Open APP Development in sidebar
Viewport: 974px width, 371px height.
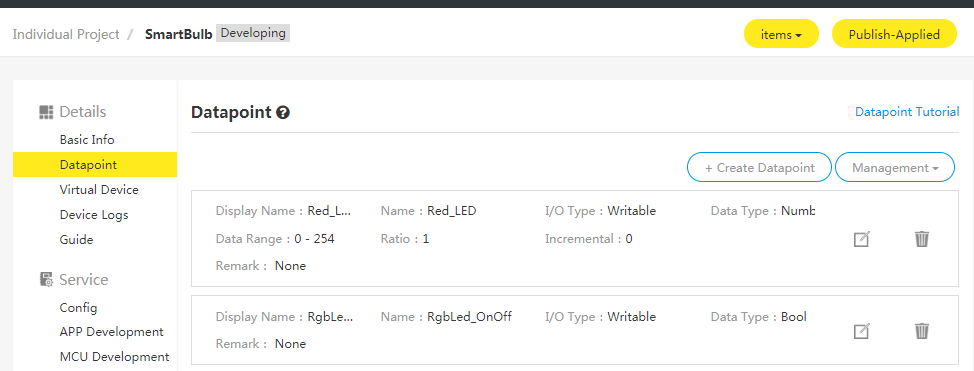pos(111,332)
